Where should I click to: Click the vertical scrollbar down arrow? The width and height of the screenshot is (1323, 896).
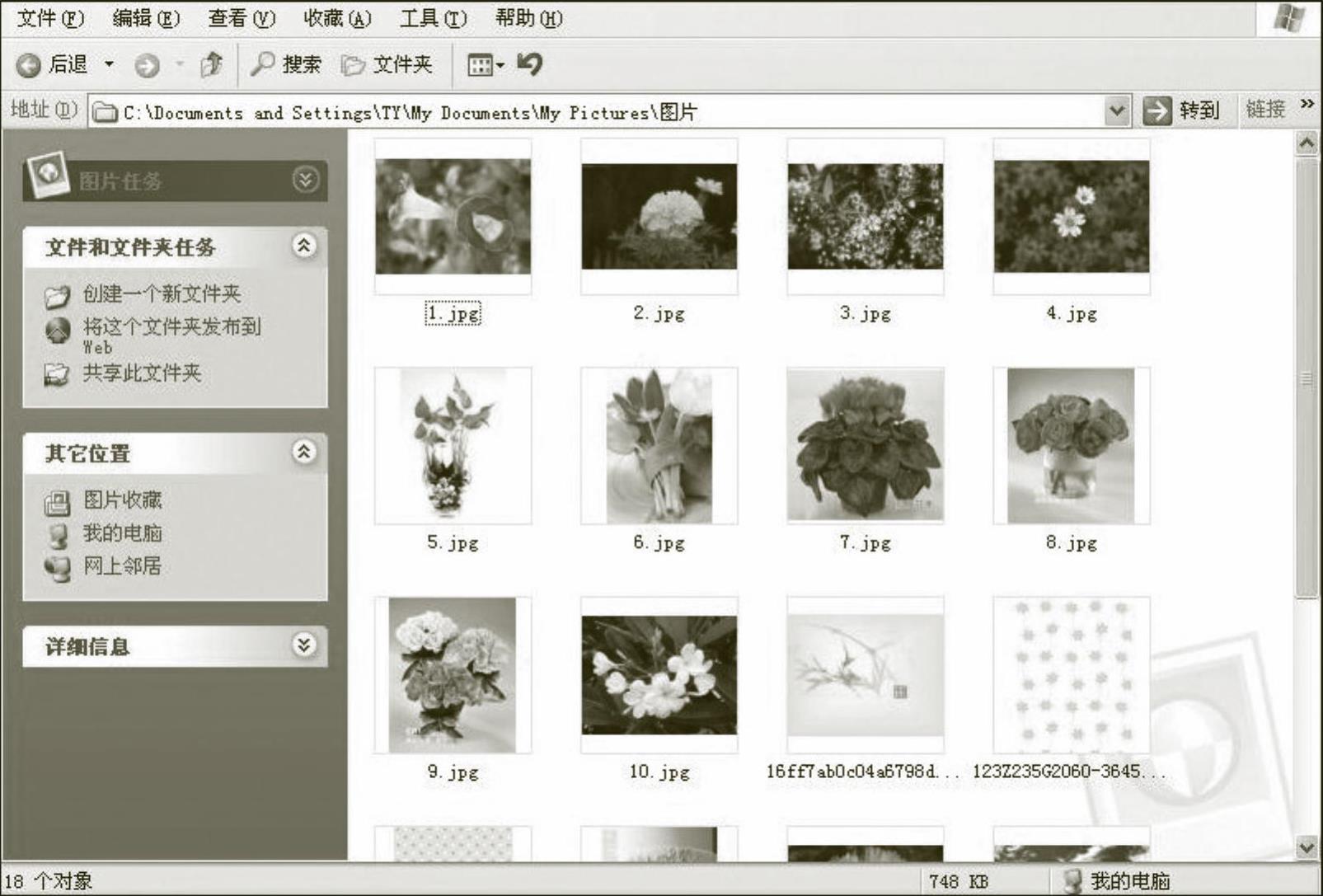coord(1307,847)
